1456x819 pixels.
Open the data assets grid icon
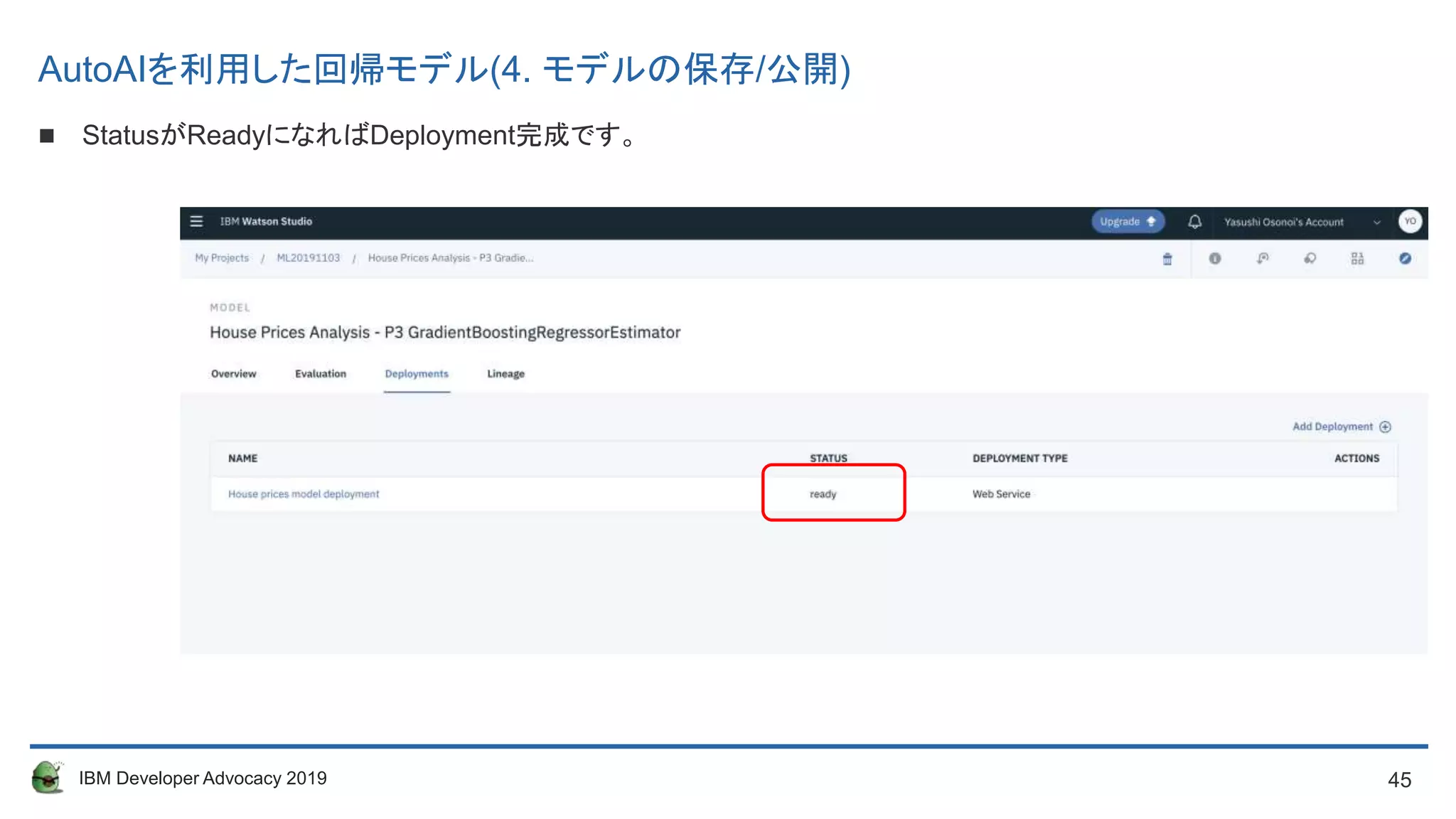(1357, 259)
